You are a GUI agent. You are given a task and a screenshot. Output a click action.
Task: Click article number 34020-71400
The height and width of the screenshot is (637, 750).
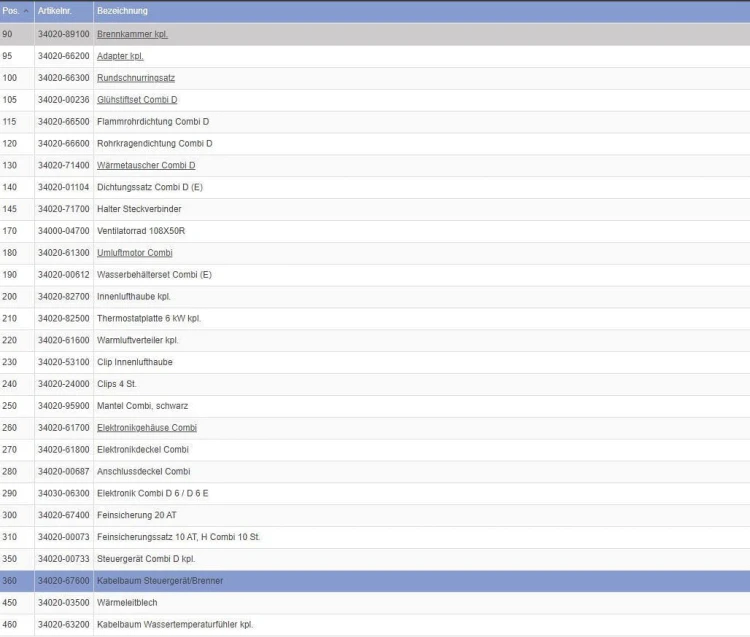64,165
